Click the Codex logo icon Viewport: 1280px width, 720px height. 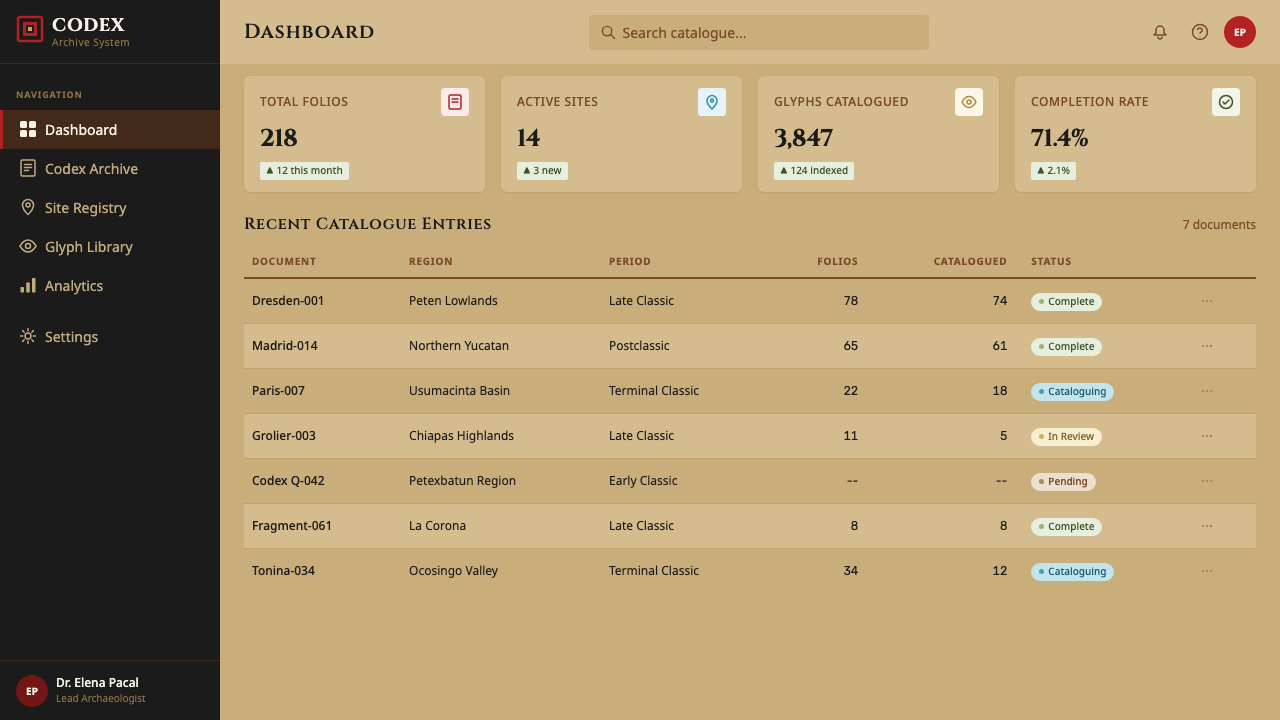tap(30, 29)
